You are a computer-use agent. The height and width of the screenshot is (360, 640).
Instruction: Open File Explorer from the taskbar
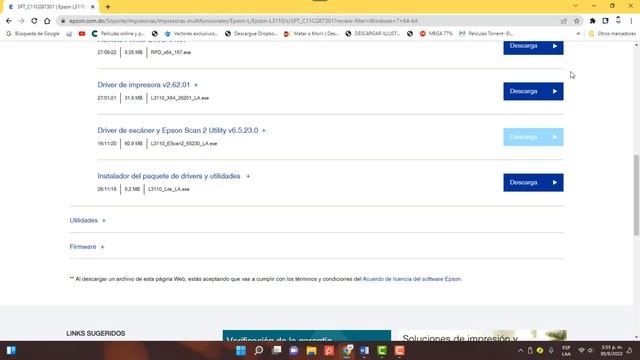pyautogui.click(x=311, y=351)
